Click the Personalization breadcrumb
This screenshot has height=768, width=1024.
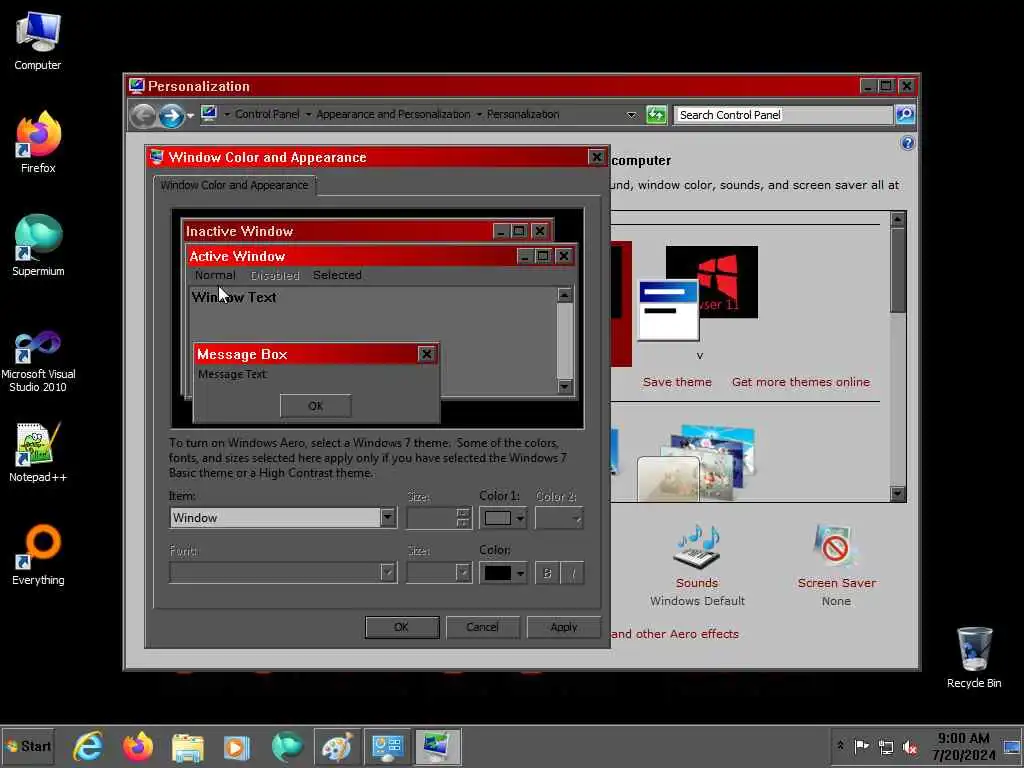coord(523,114)
